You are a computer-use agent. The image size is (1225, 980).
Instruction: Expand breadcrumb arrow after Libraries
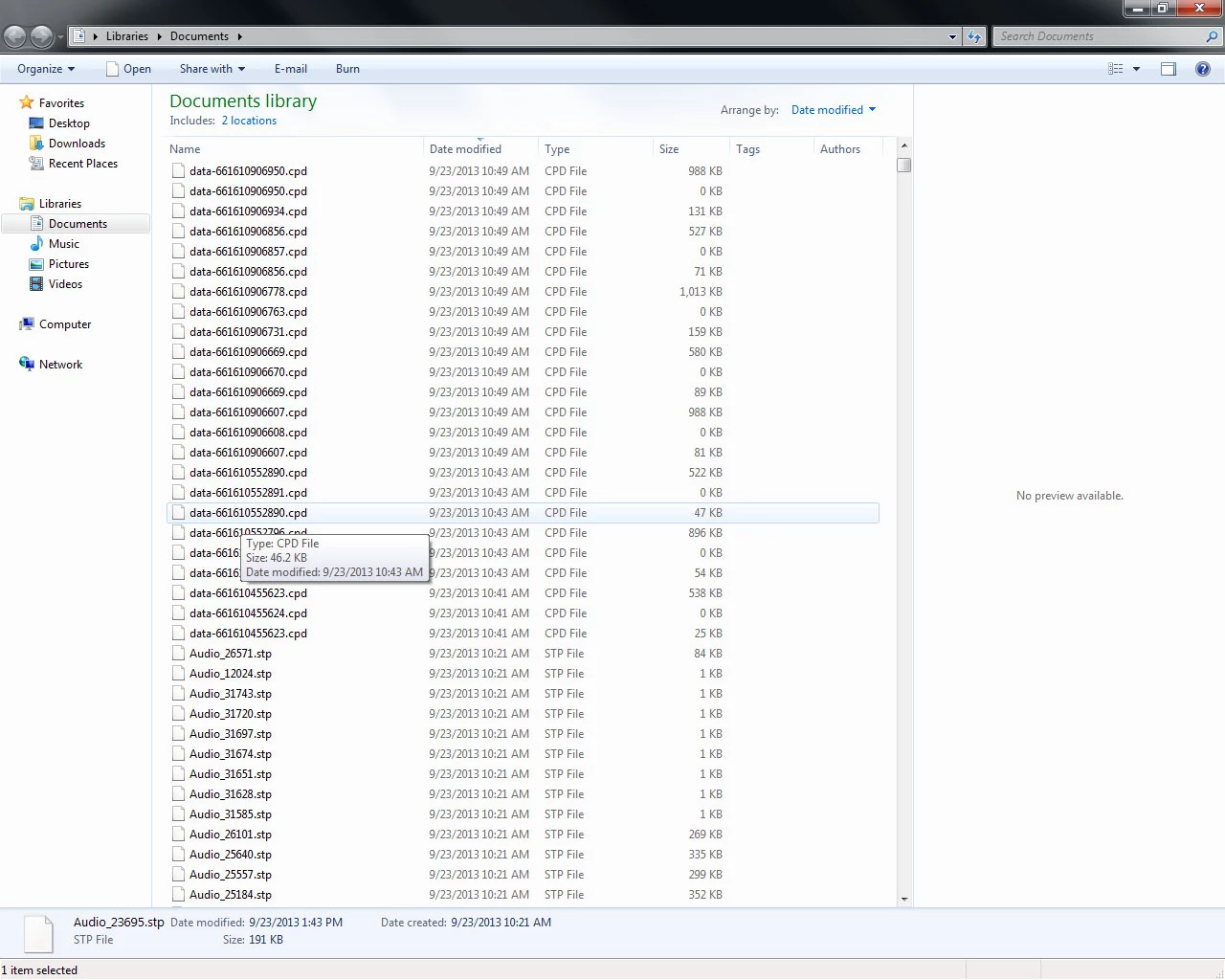point(160,36)
